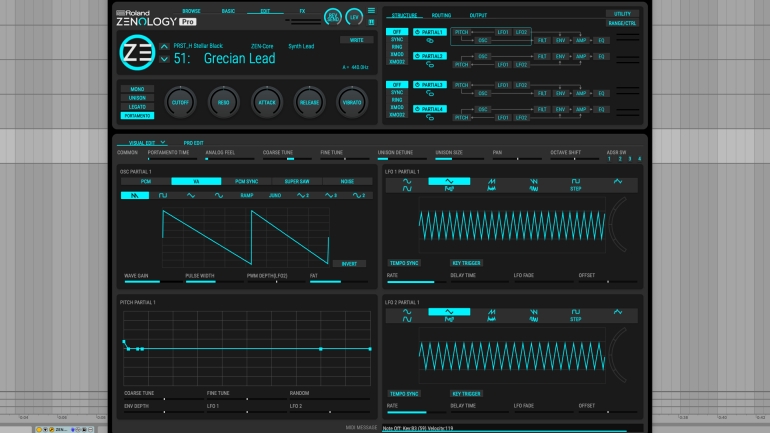Toggle the PARTIAL2 power switch

(x=417, y=56)
